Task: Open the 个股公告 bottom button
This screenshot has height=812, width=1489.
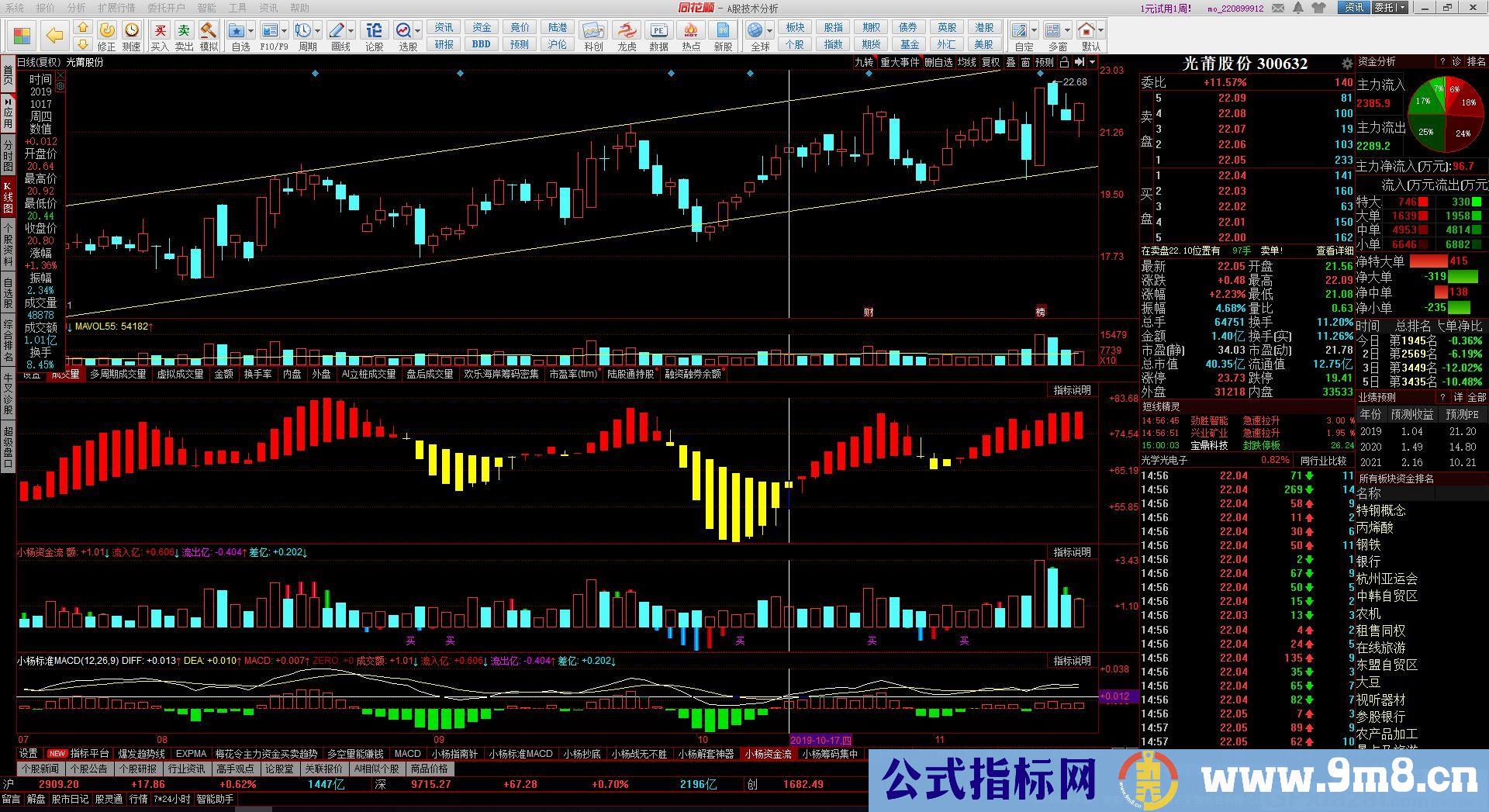Action: point(88,769)
